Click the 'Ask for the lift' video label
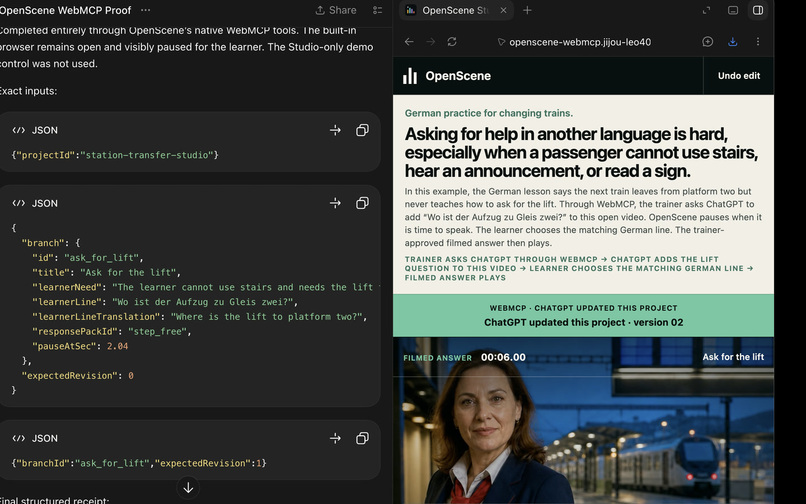Screen dimensions: 806x504 click(x=733, y=357)
